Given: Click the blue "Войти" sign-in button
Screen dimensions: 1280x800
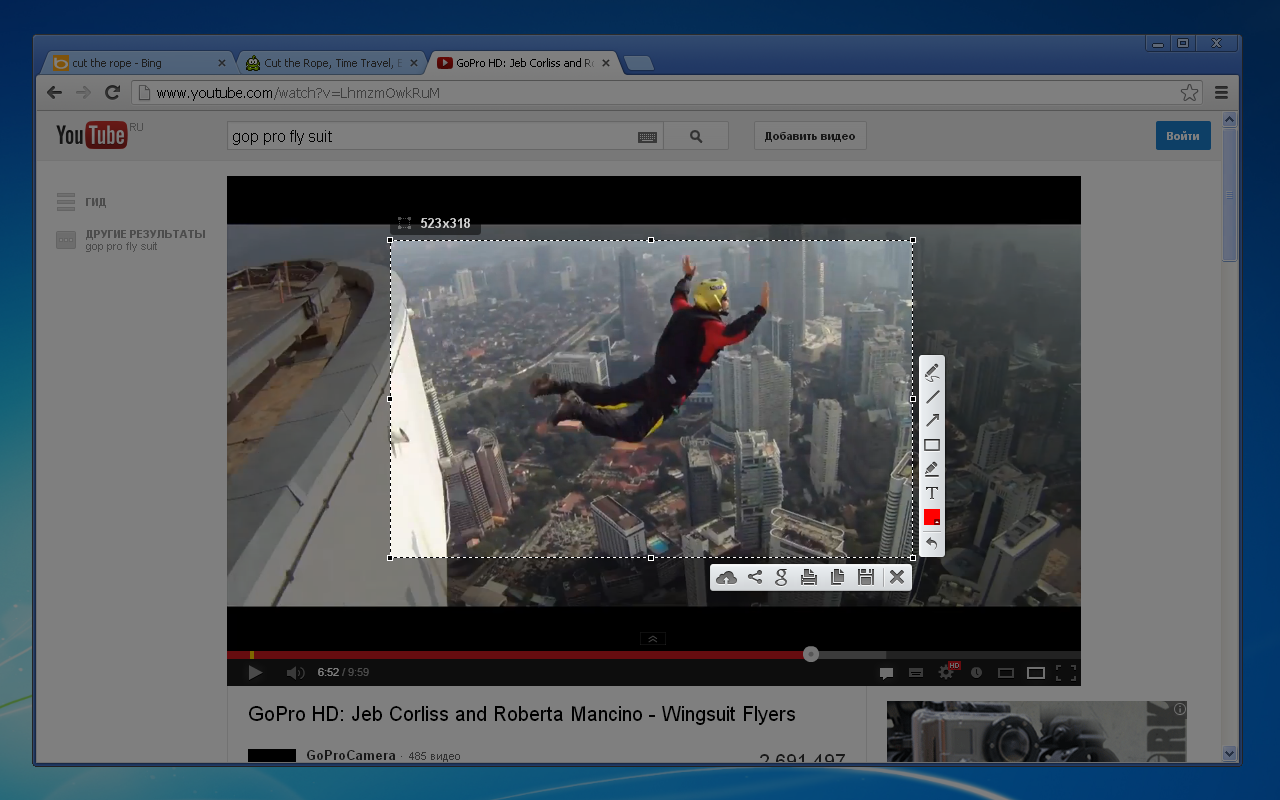Looking at the screenshot, I should [x=1182, y=136].
